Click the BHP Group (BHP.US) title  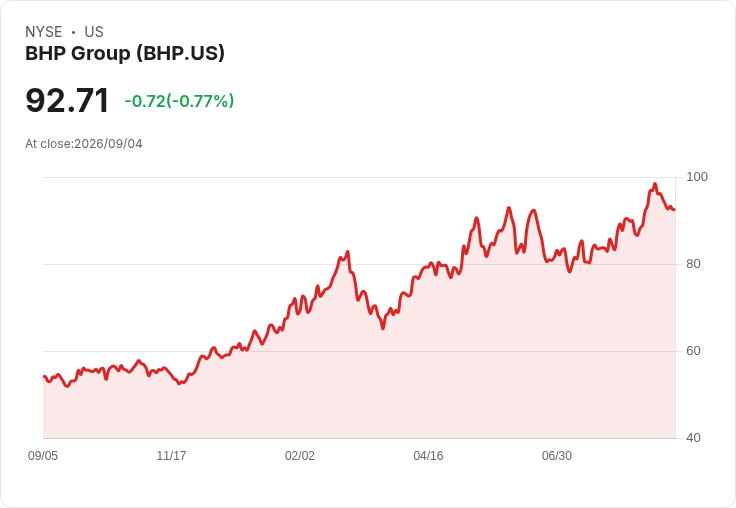(125, 53)
